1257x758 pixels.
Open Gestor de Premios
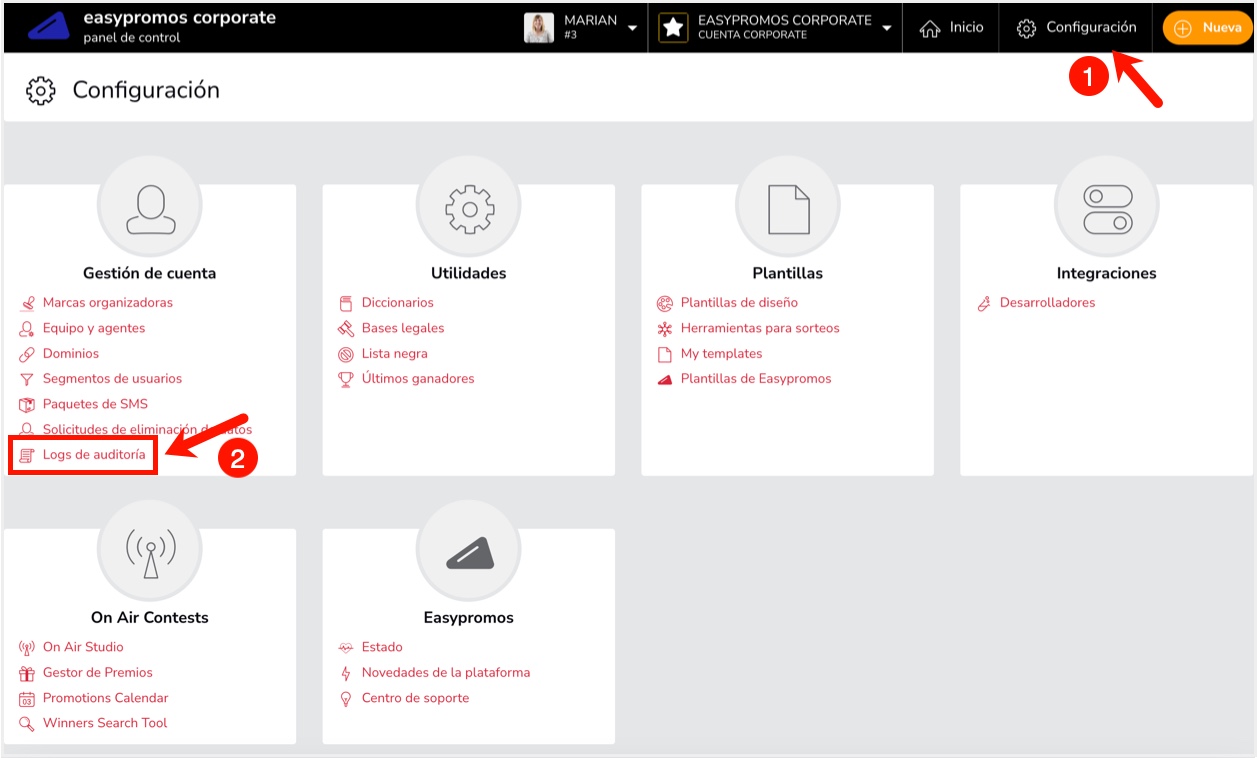[x=98, y=673]
